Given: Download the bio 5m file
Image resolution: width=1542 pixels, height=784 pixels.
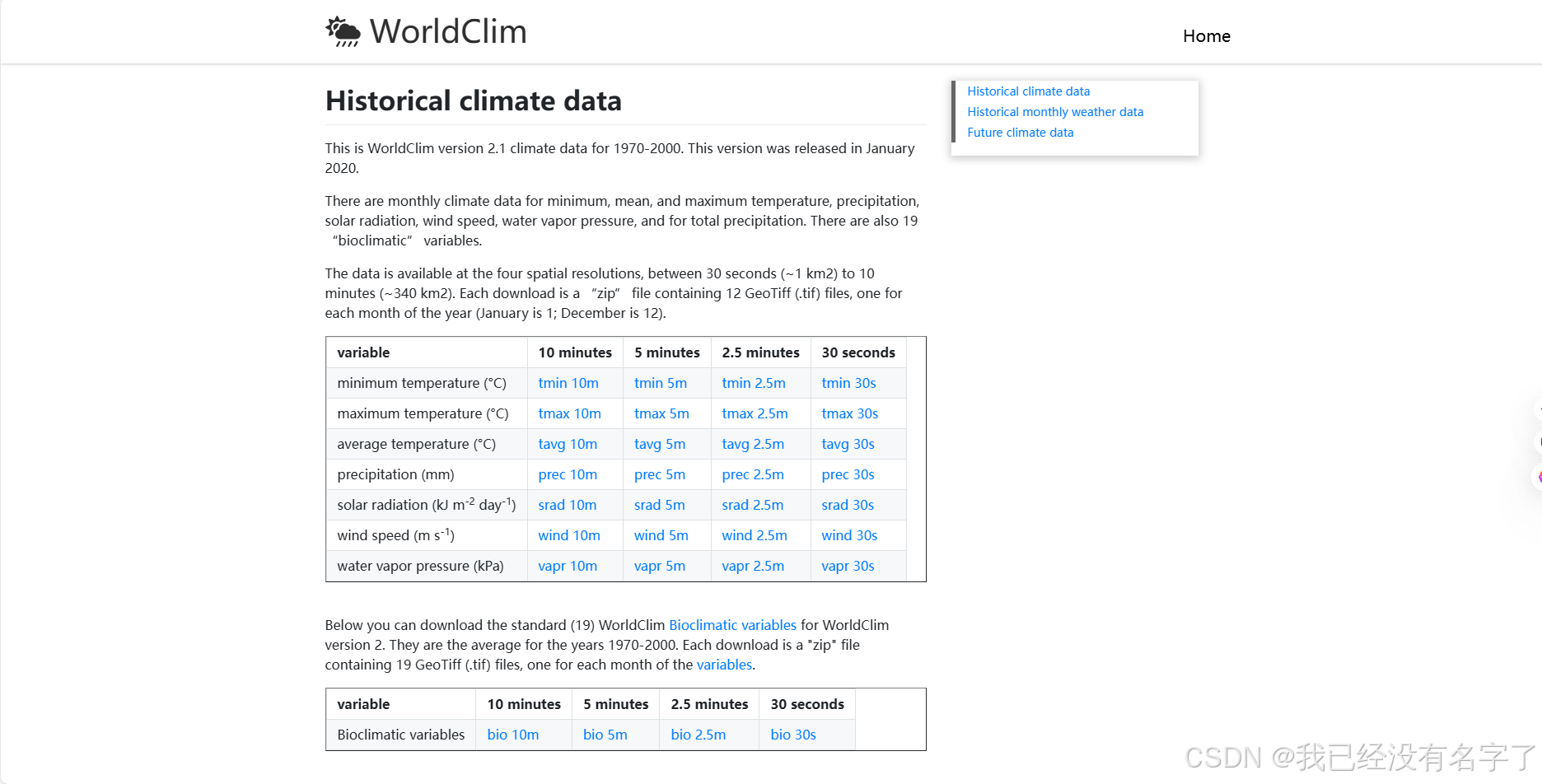Looking at the screenshot, I should pos(605,735).
